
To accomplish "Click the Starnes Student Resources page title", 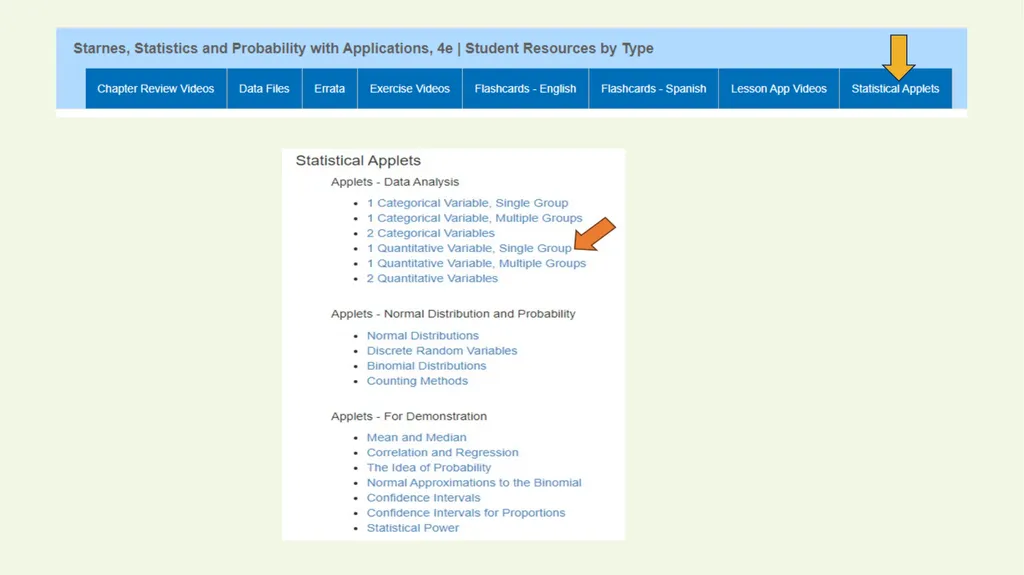I will click(363, 48).
